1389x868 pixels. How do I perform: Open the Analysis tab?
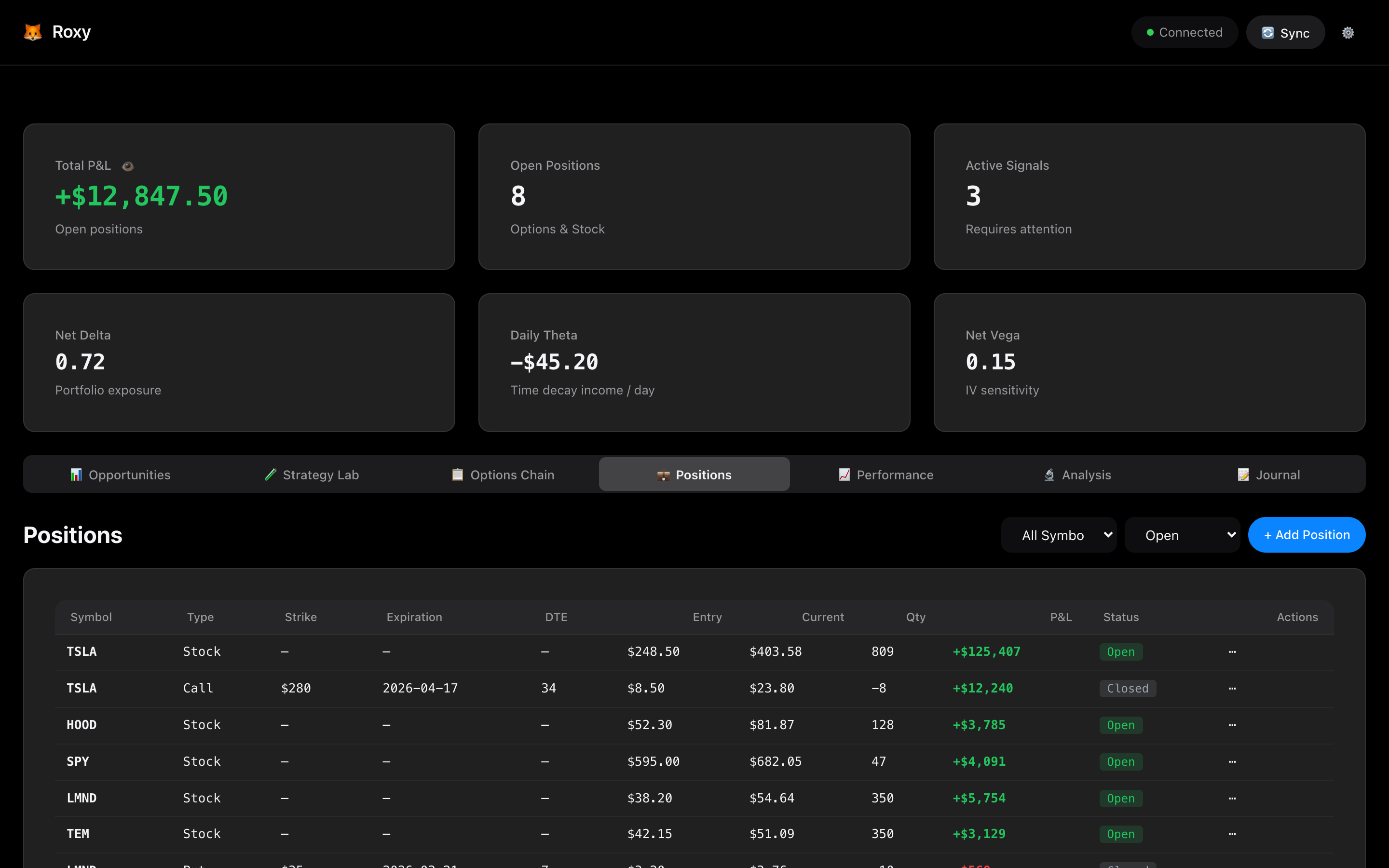(x=1077, y=475)
